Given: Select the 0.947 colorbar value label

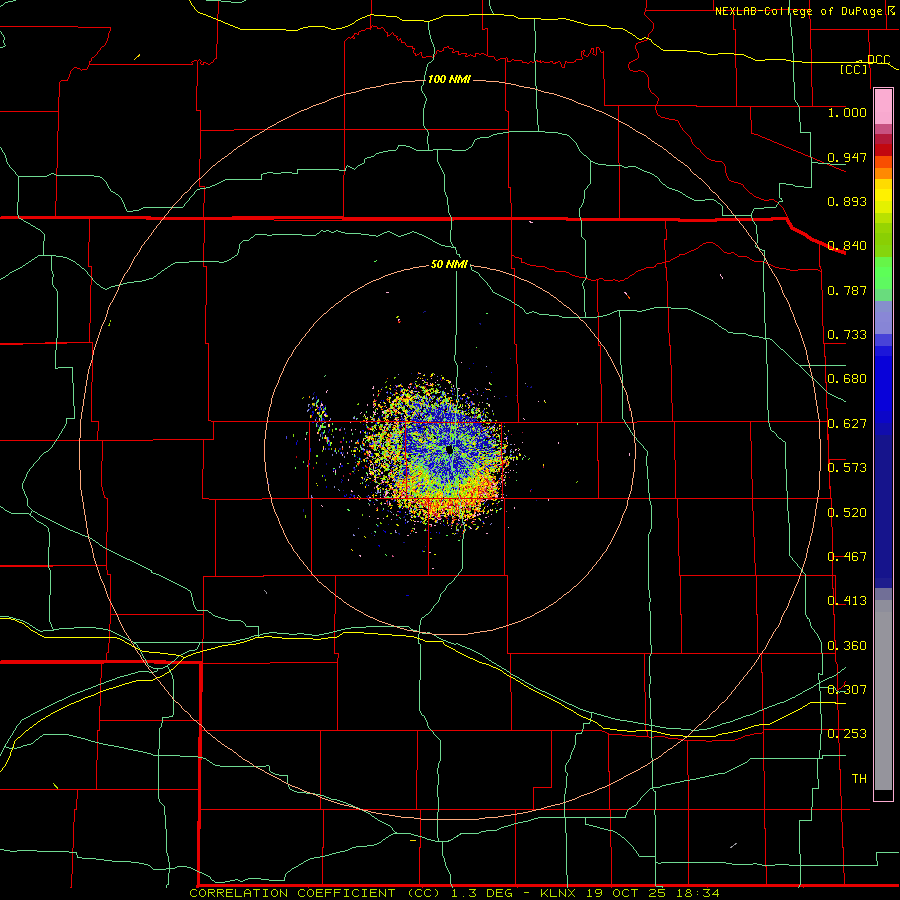Looking at the screenshot, I should 847,157.
